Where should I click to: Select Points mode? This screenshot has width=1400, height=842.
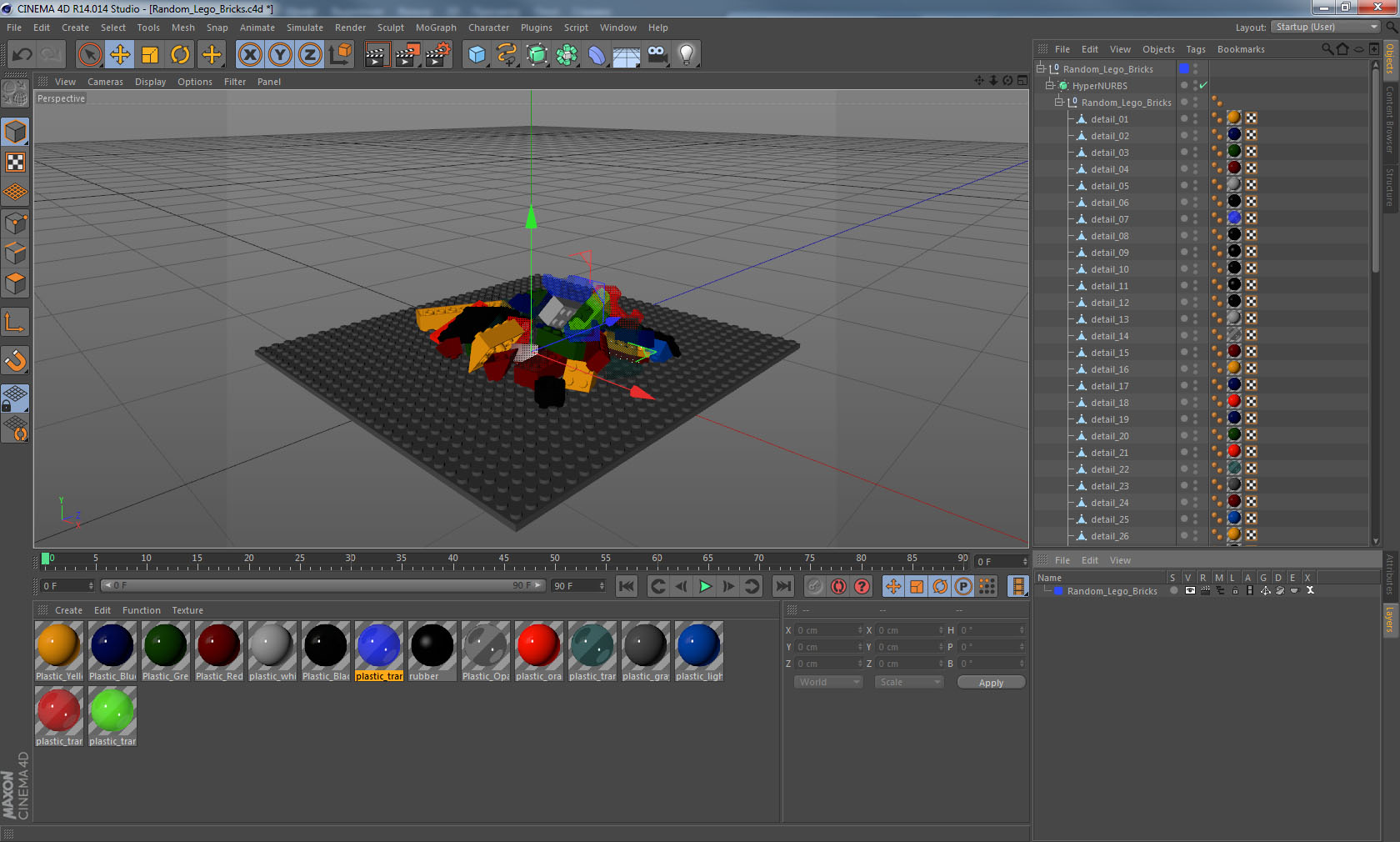(15, 223)
